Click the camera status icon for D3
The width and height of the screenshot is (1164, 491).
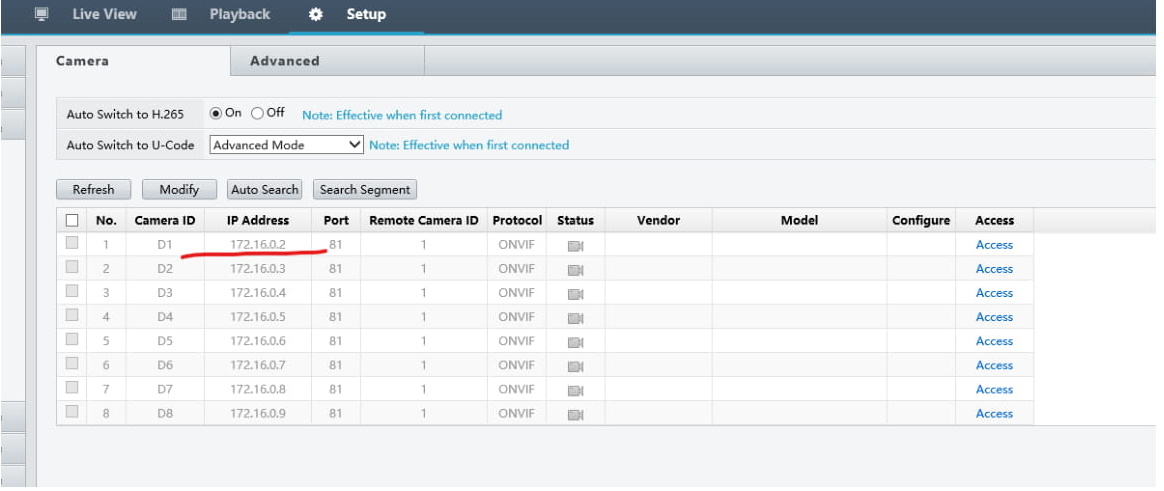coord(575,294)
